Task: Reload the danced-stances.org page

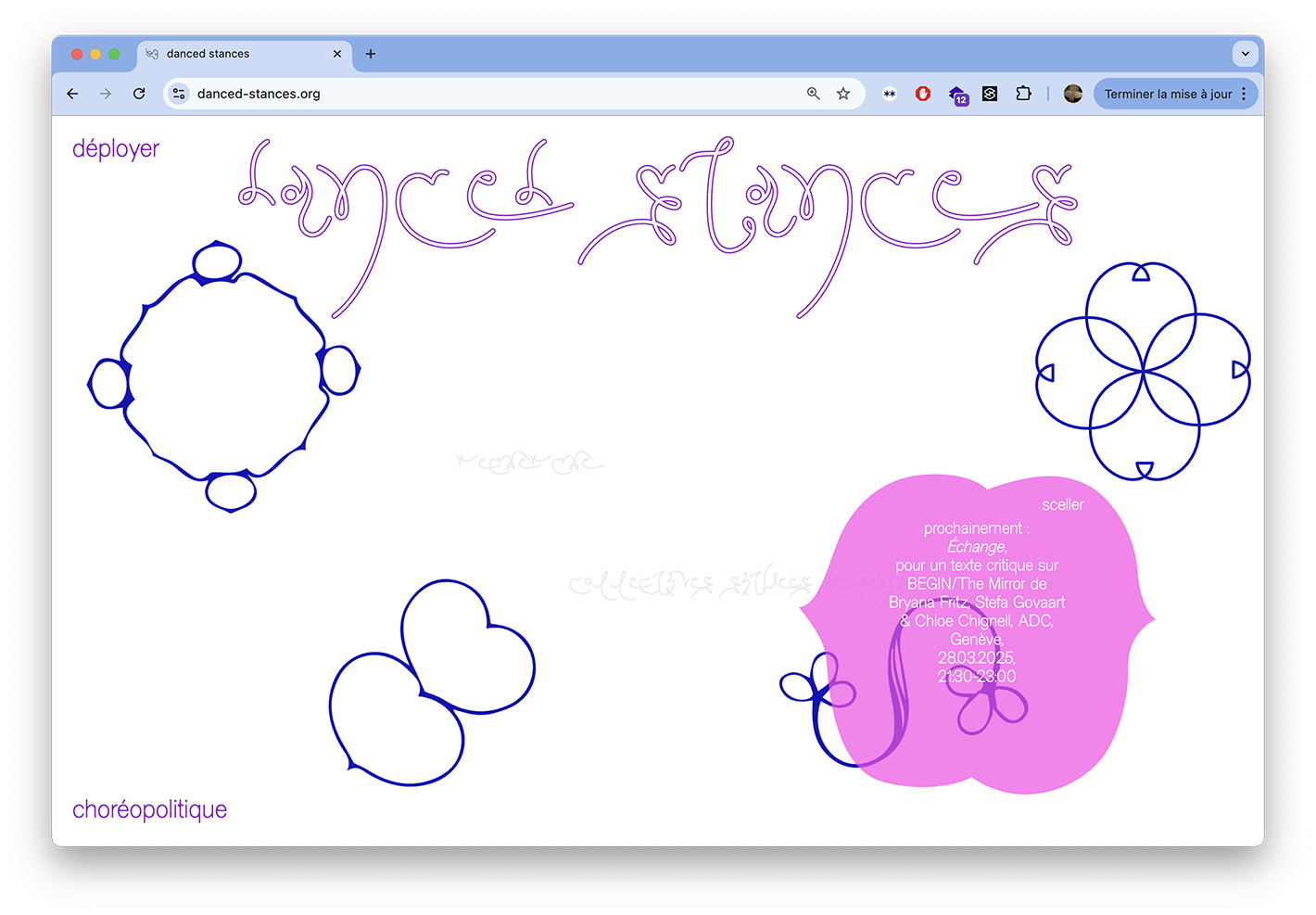Action: 139,94
